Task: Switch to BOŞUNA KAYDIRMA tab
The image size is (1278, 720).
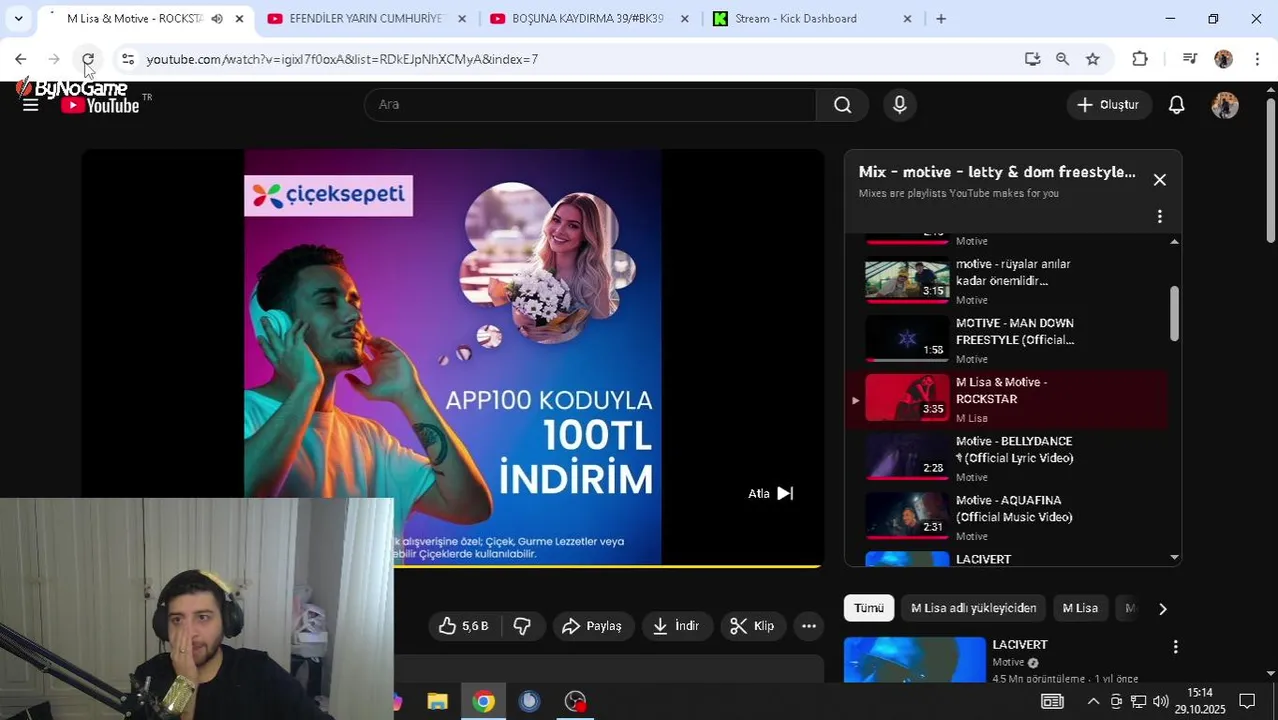Action: pyautogui.click(x=587, y=19)
